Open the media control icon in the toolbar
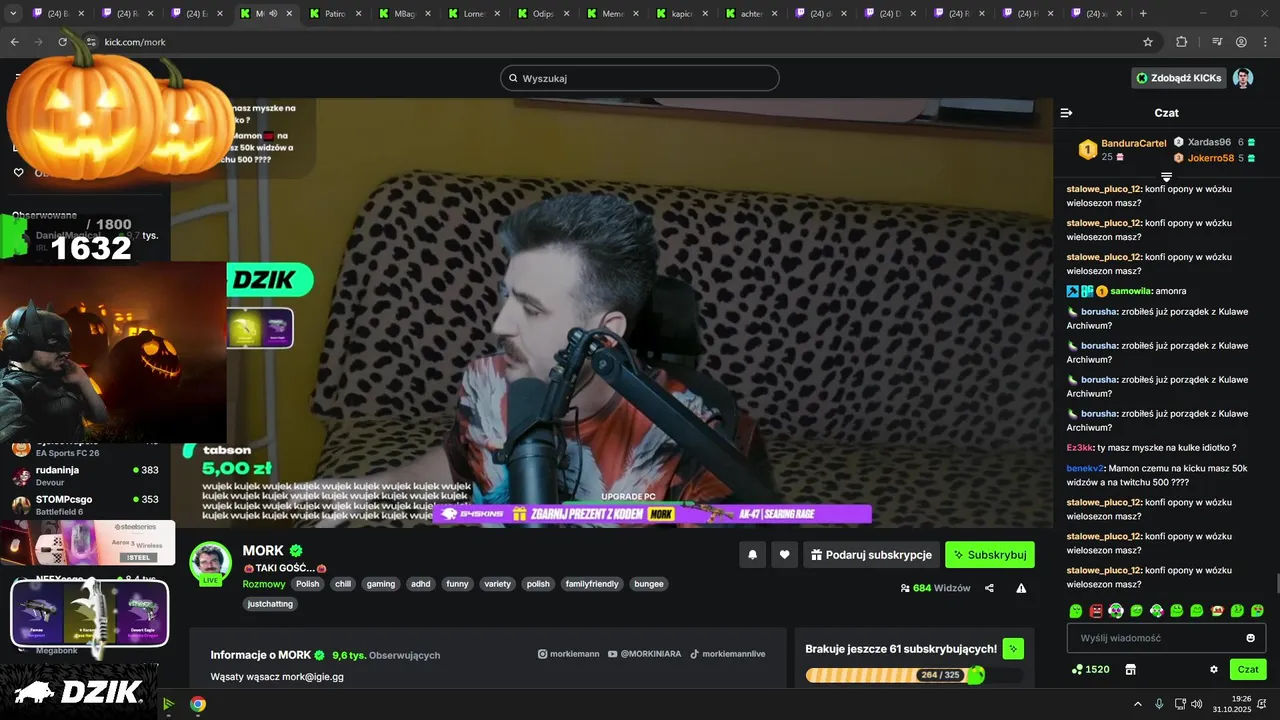The height and width of the screenshot is (720, 1280). pos(1217,42)
